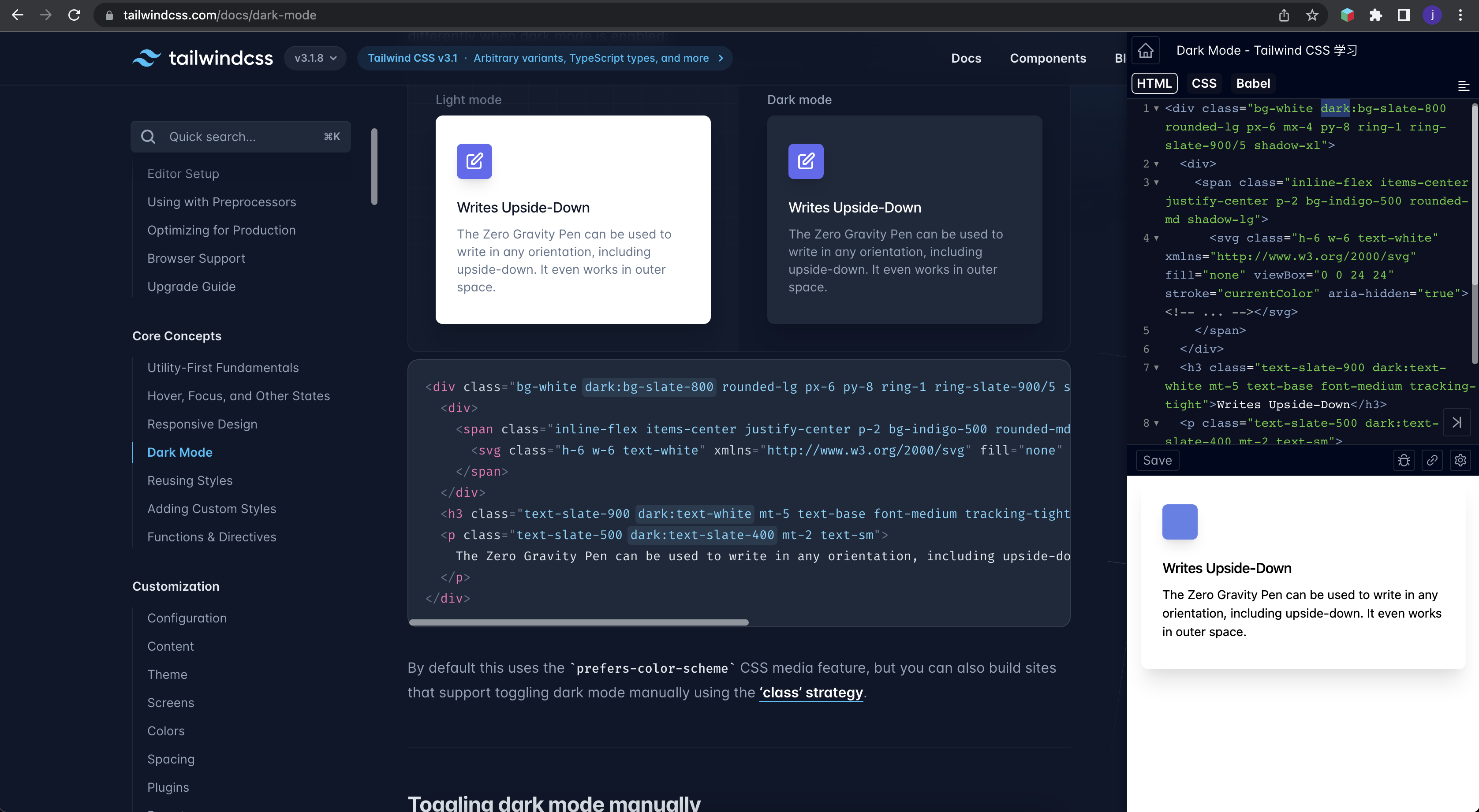Image resolution: width=1479 pixels, height=812 pixels.
Task: Collapse code line 4 fold arrow
Action: coord(1156,238)
